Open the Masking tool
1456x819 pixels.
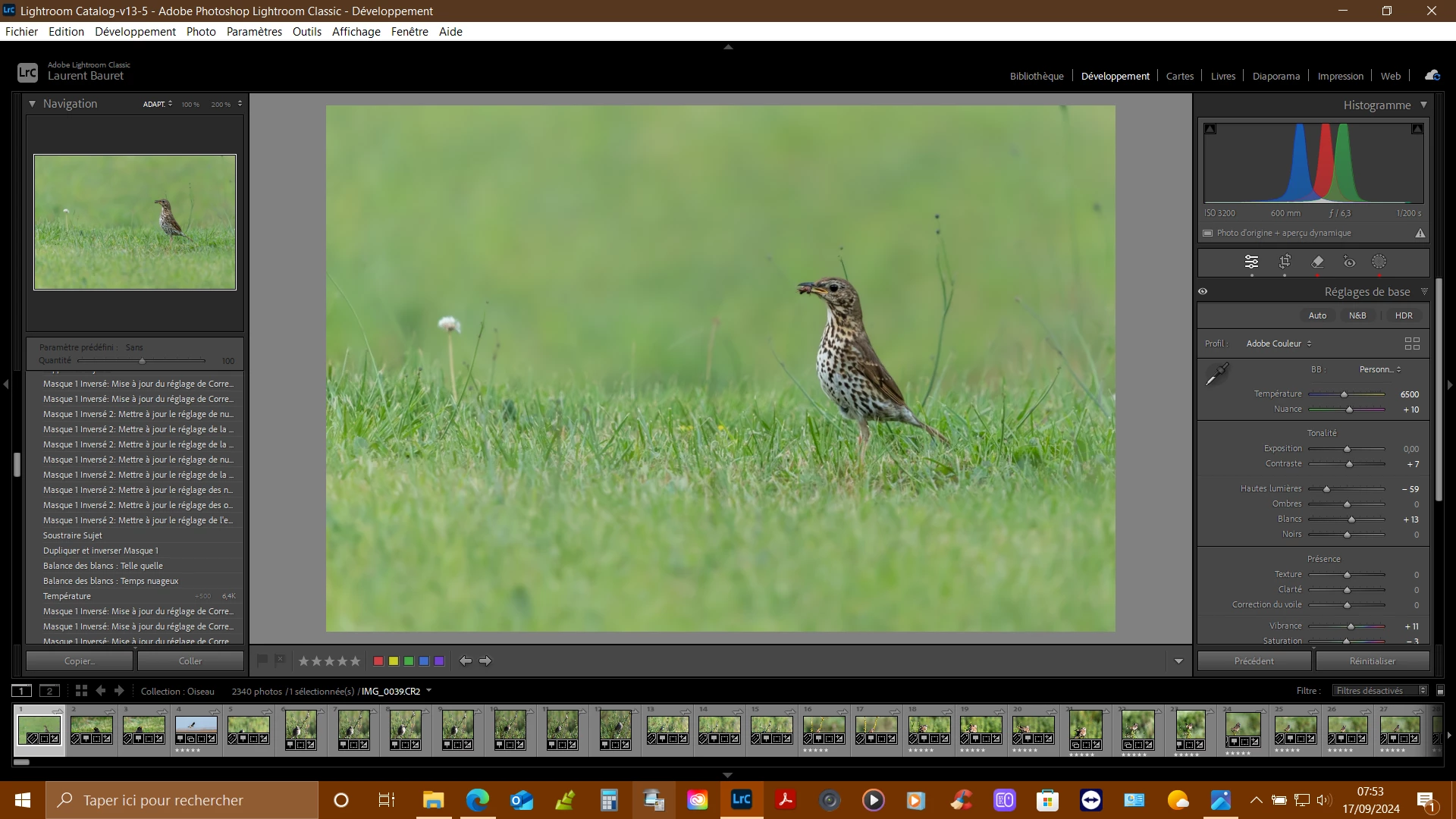point(1379,262)
